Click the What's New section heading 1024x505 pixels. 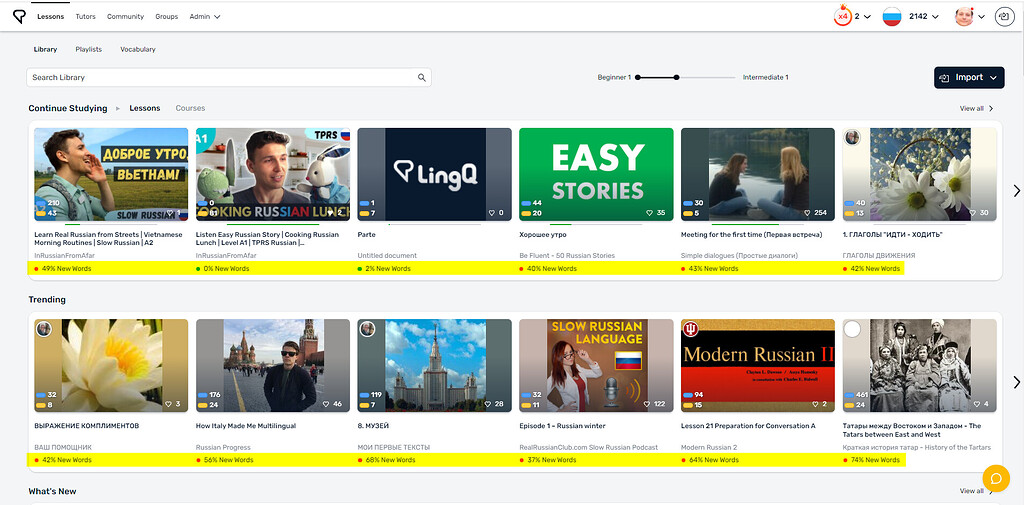(53, 491)
